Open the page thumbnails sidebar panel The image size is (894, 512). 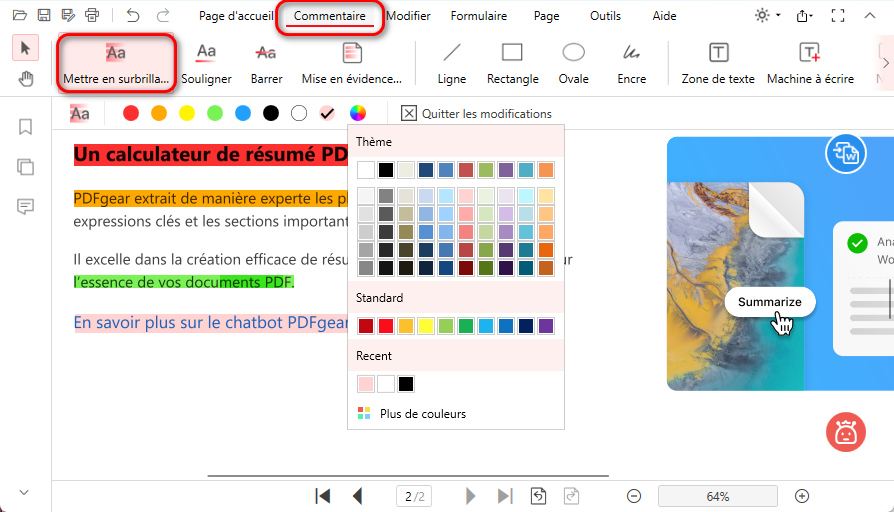coord(25,167)
